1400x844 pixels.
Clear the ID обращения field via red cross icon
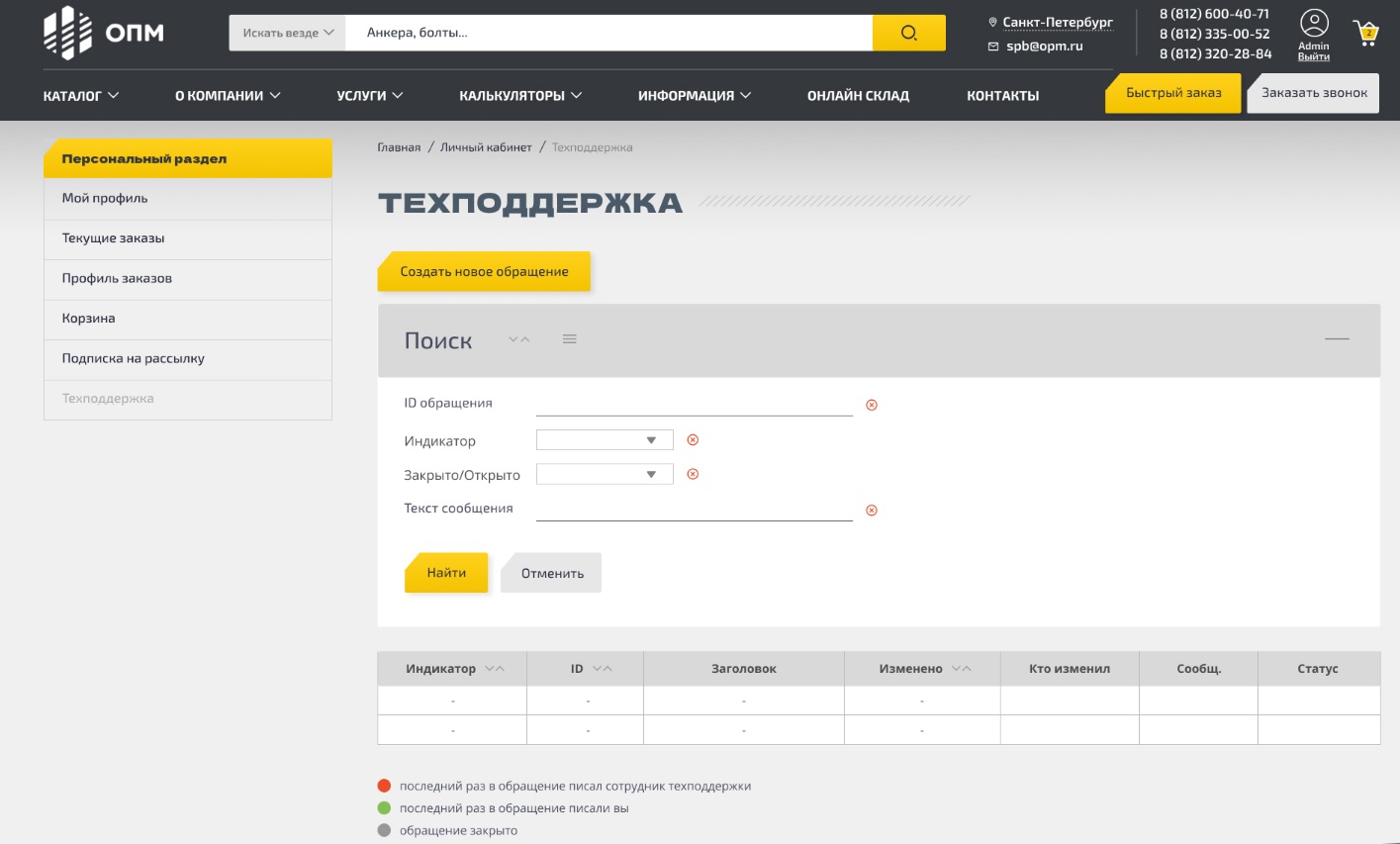871,404
